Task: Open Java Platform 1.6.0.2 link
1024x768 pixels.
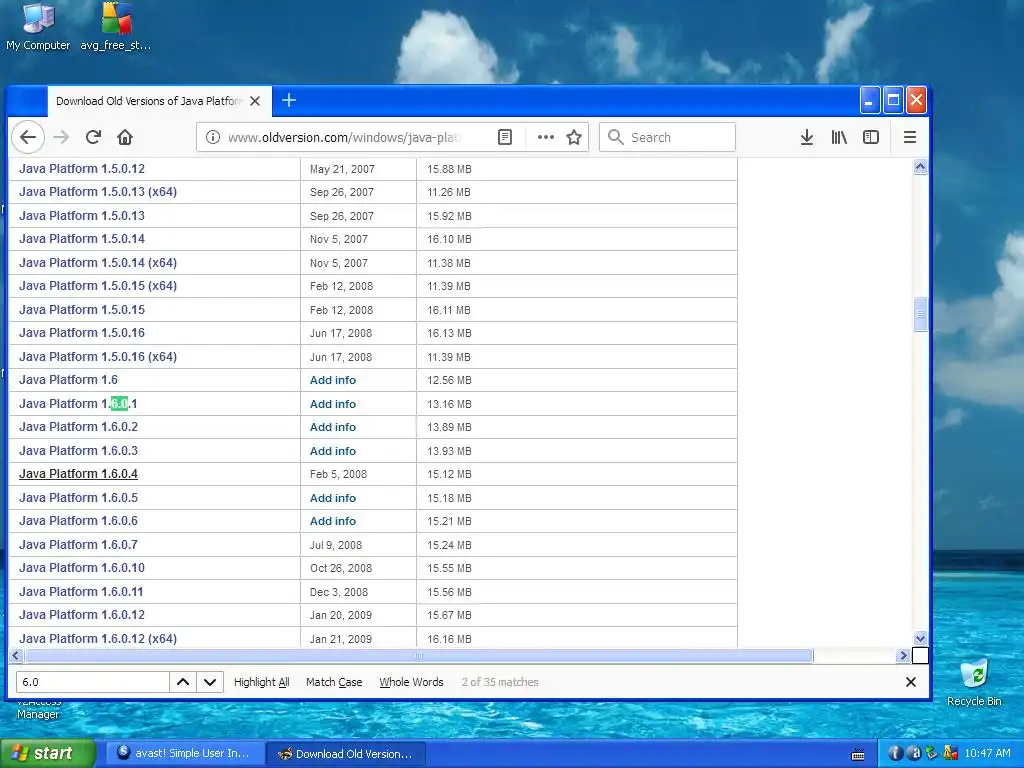Action: [78, 427]
